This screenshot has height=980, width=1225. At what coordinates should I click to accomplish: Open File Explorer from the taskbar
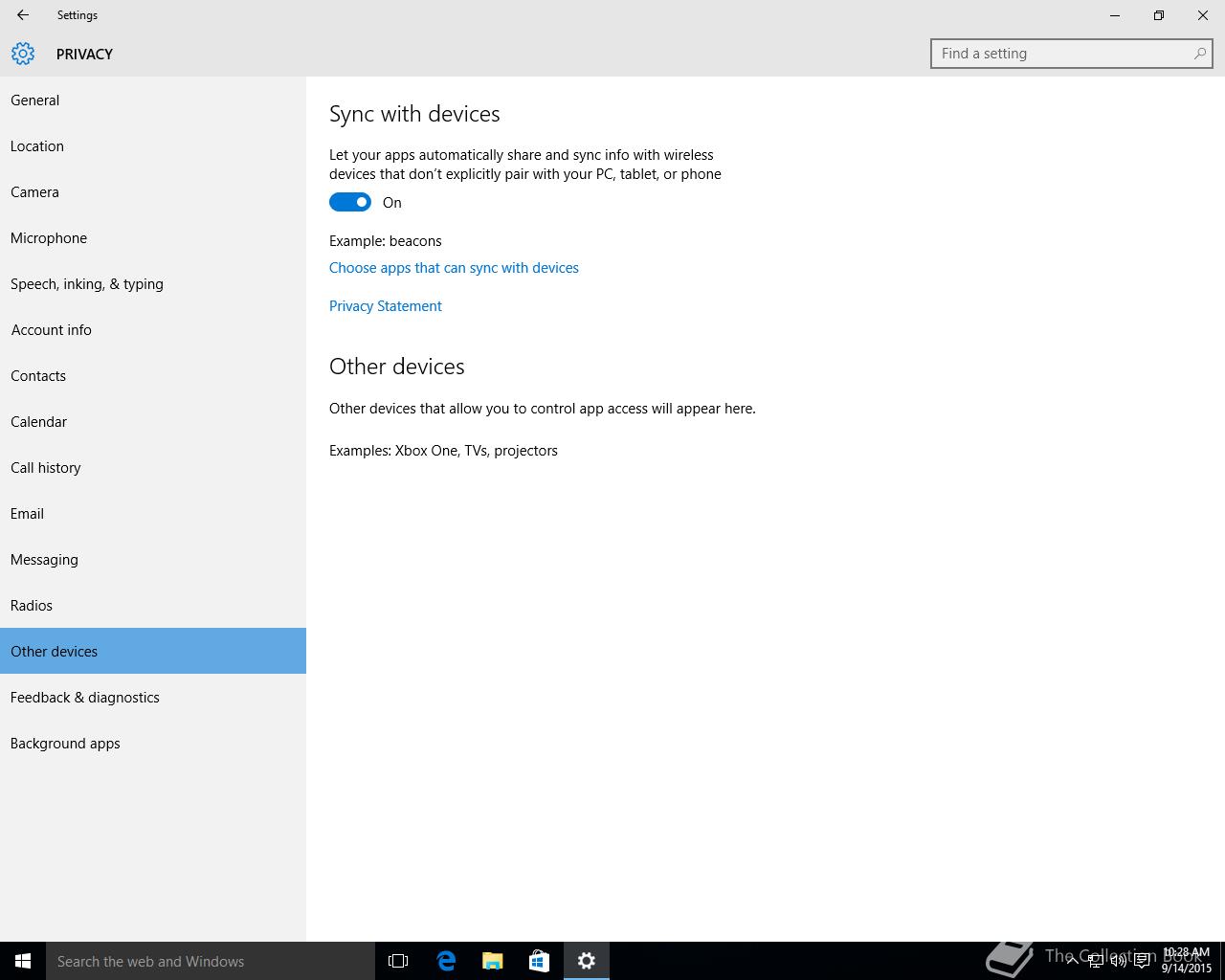(492, 961)
